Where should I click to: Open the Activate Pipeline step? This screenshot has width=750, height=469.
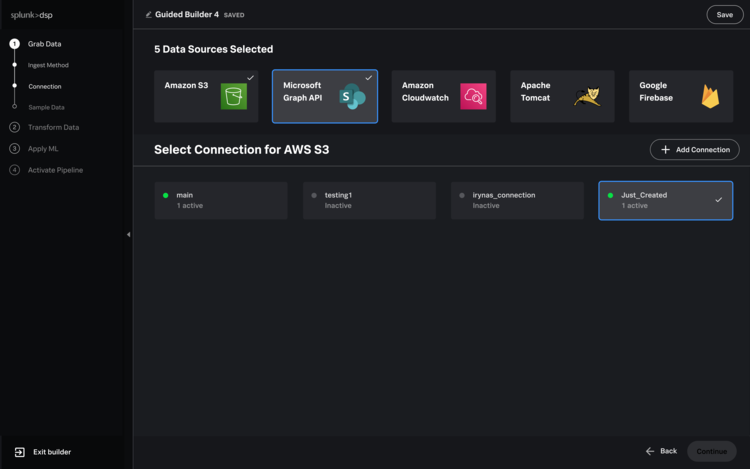(x=55, y=170)
